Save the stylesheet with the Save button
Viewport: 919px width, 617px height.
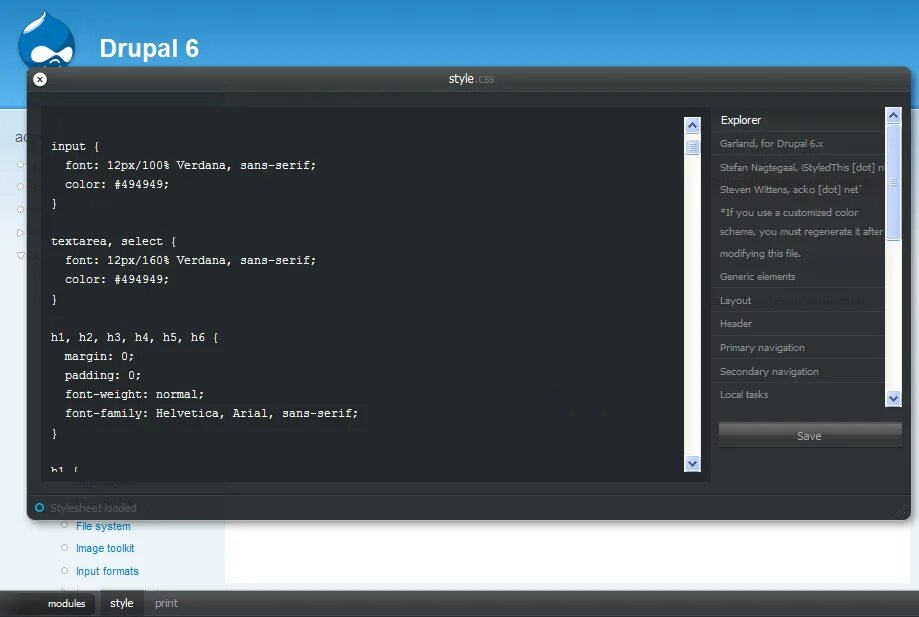point(809,435)
